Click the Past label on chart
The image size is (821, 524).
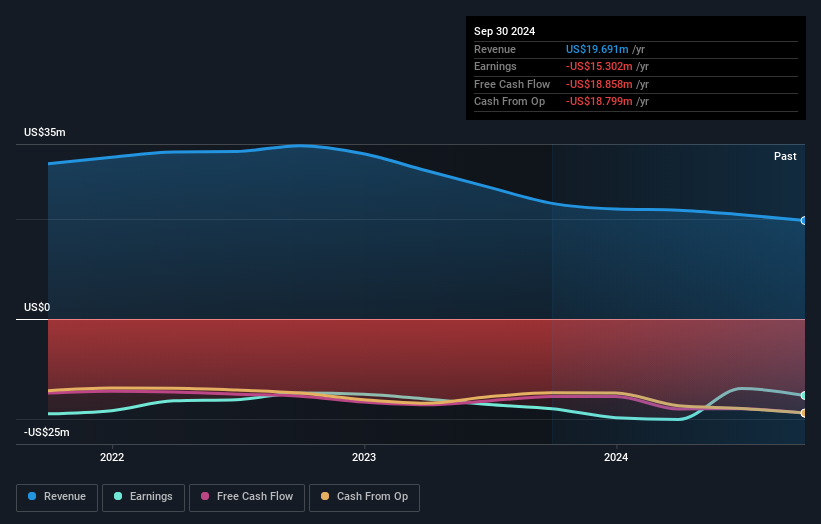(785, 156)
